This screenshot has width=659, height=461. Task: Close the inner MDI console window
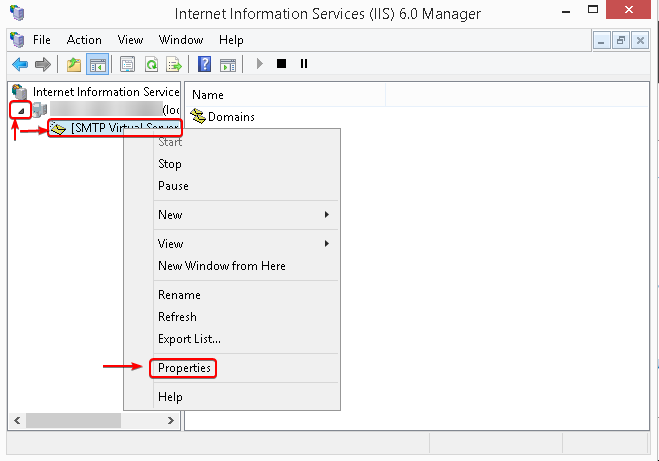(640, 41)
